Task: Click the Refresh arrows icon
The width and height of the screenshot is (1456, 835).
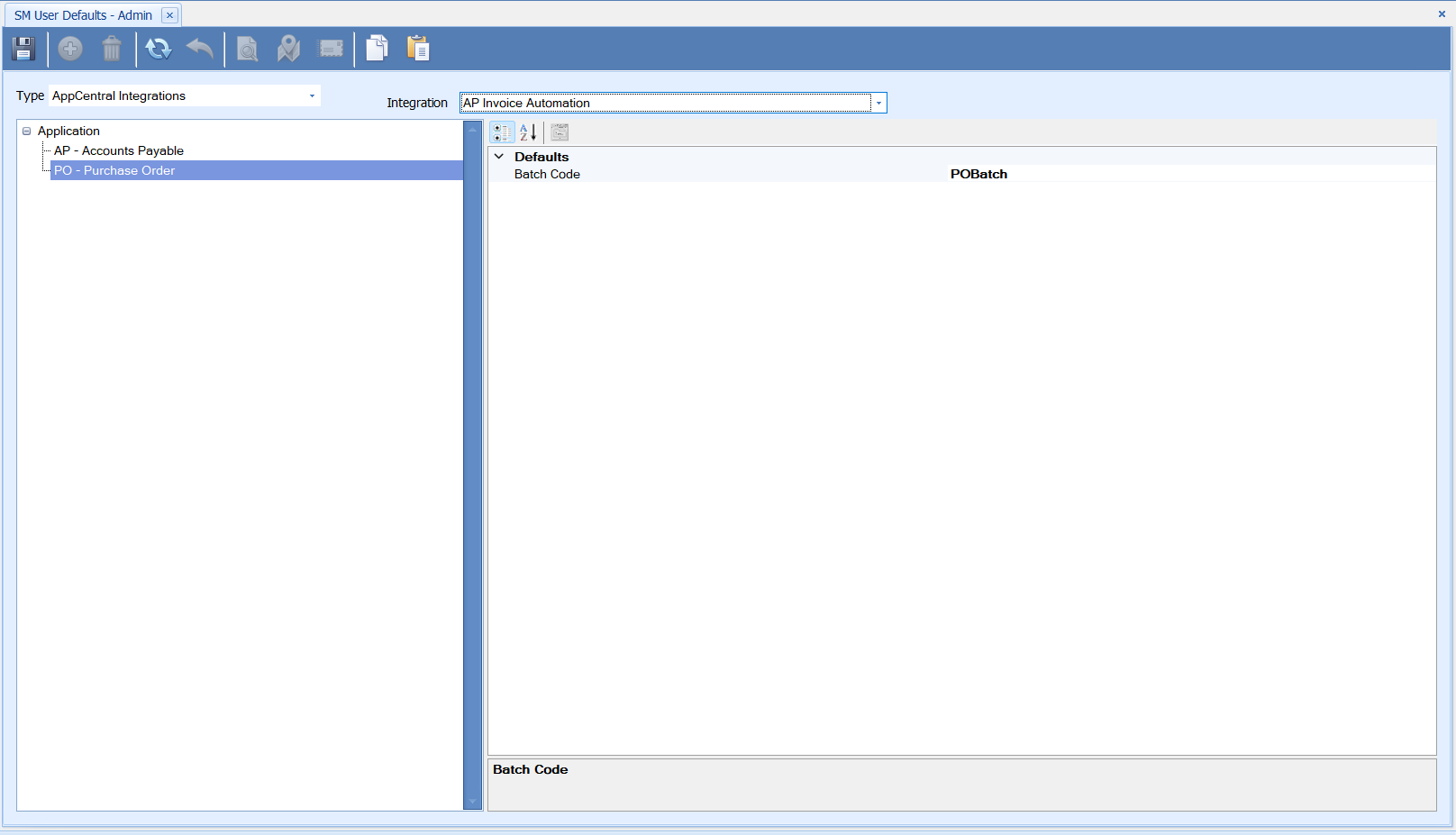Action: click(159, 49)
